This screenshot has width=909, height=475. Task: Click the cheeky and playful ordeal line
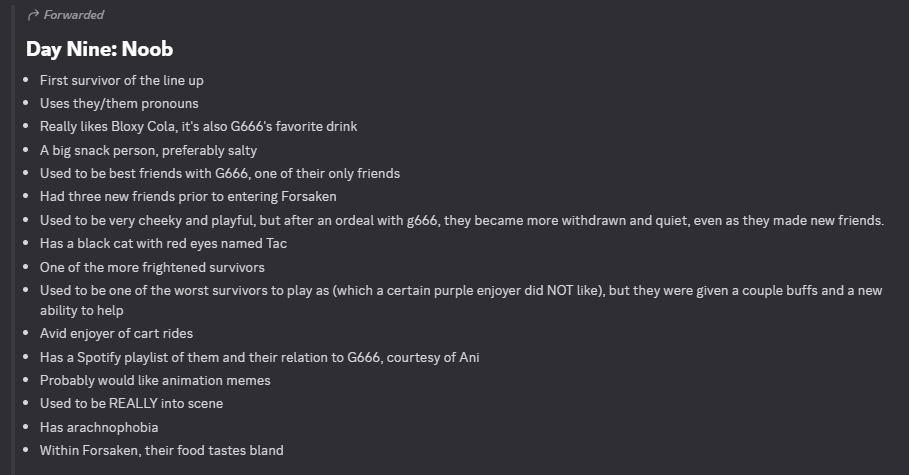[462, 221]
